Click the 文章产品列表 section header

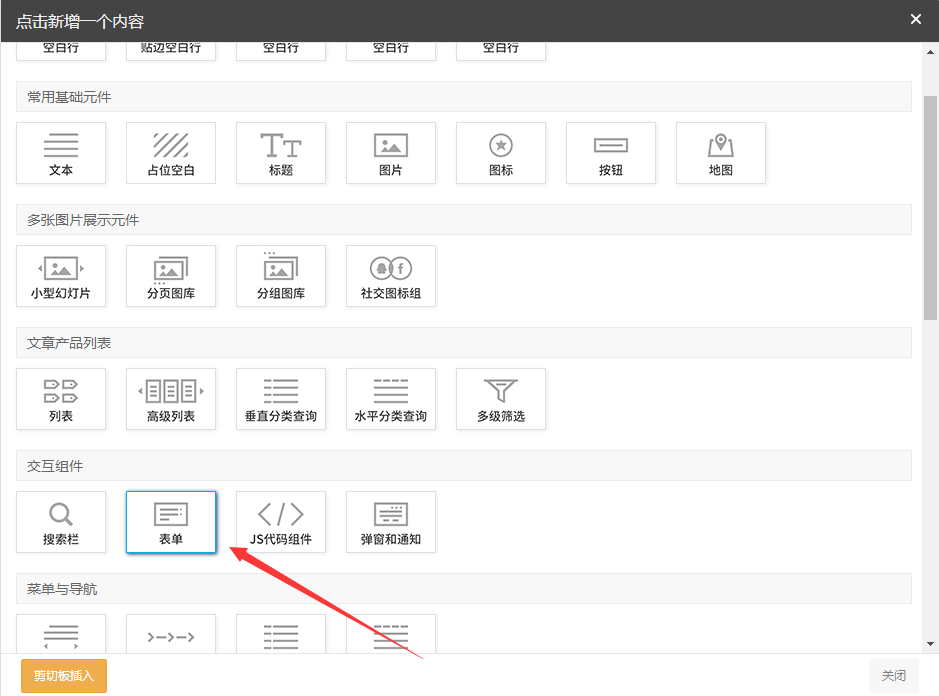464,343
